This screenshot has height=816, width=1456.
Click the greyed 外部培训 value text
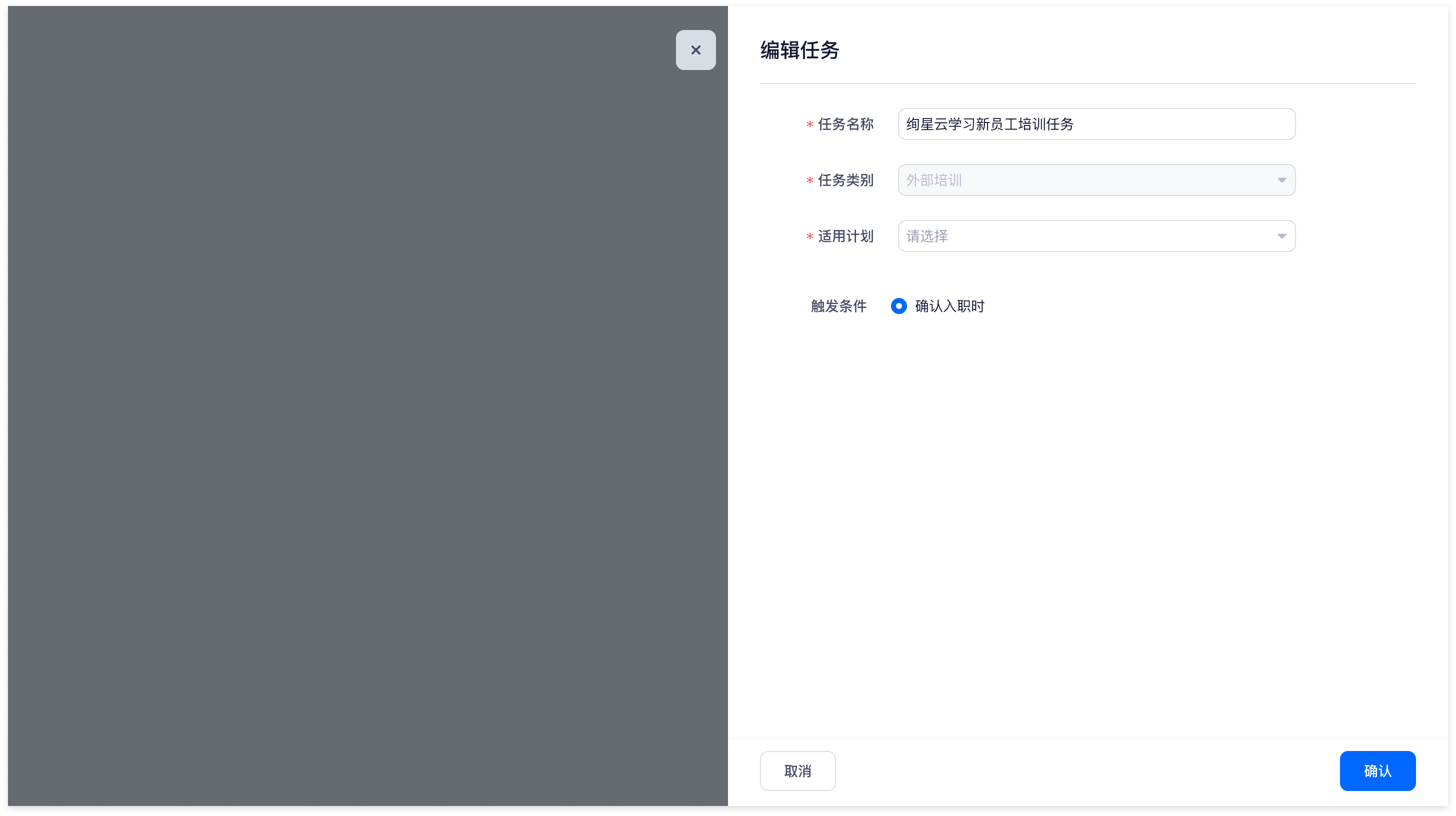[x=933, y=180]
